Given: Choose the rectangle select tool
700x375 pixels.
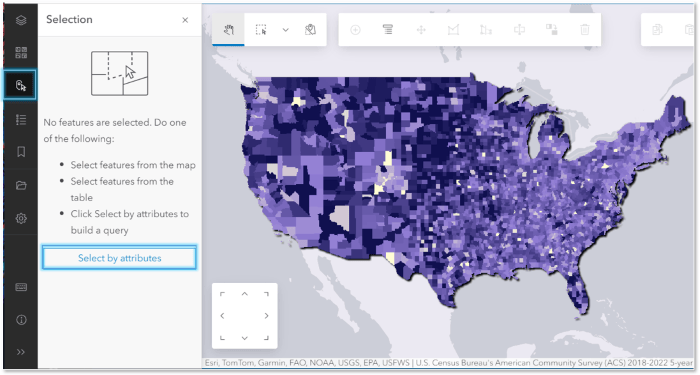Looking at the screenshot, I should (x=261, y=30).
